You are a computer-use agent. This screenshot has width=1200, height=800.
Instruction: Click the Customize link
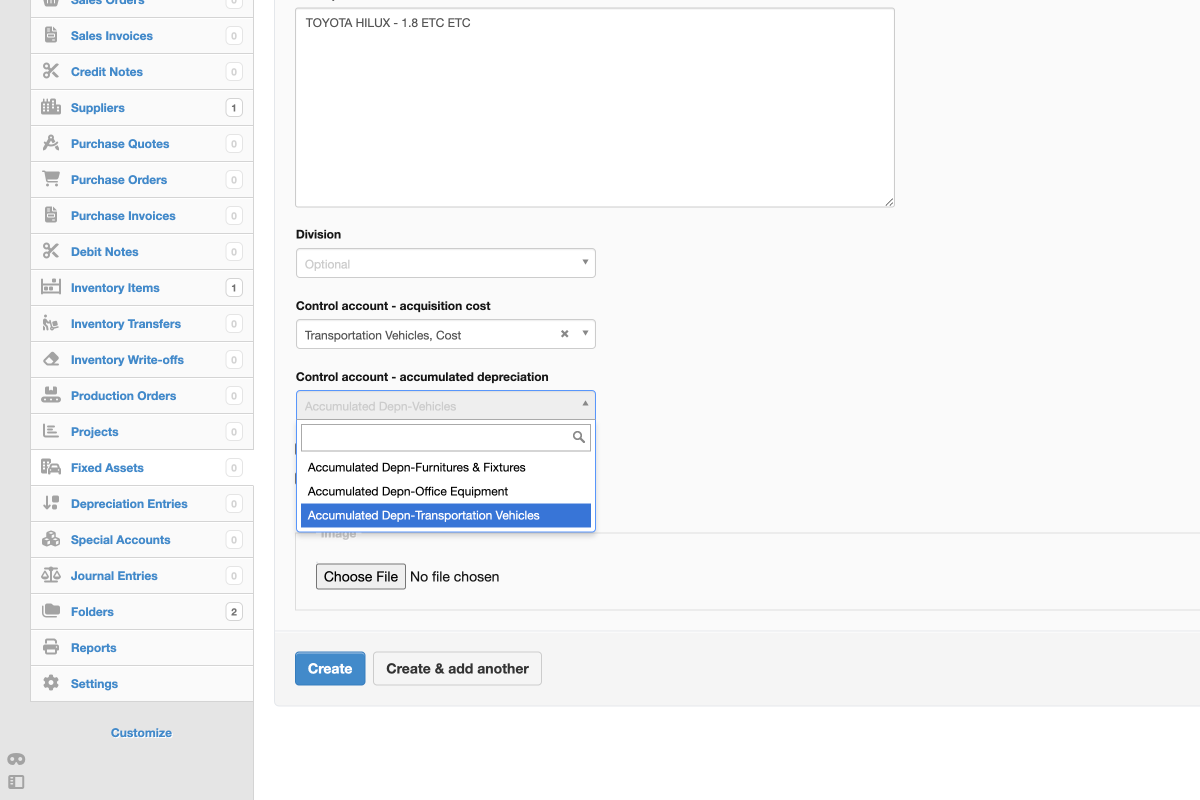141,733
